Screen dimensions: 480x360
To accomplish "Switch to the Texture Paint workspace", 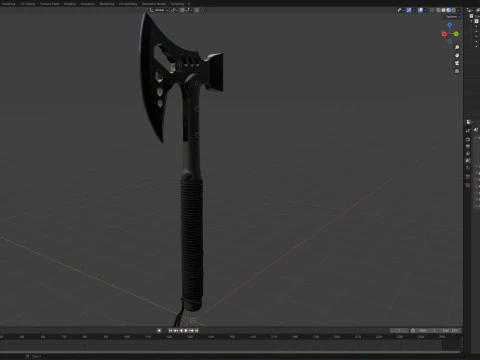I will pos(49,4).
